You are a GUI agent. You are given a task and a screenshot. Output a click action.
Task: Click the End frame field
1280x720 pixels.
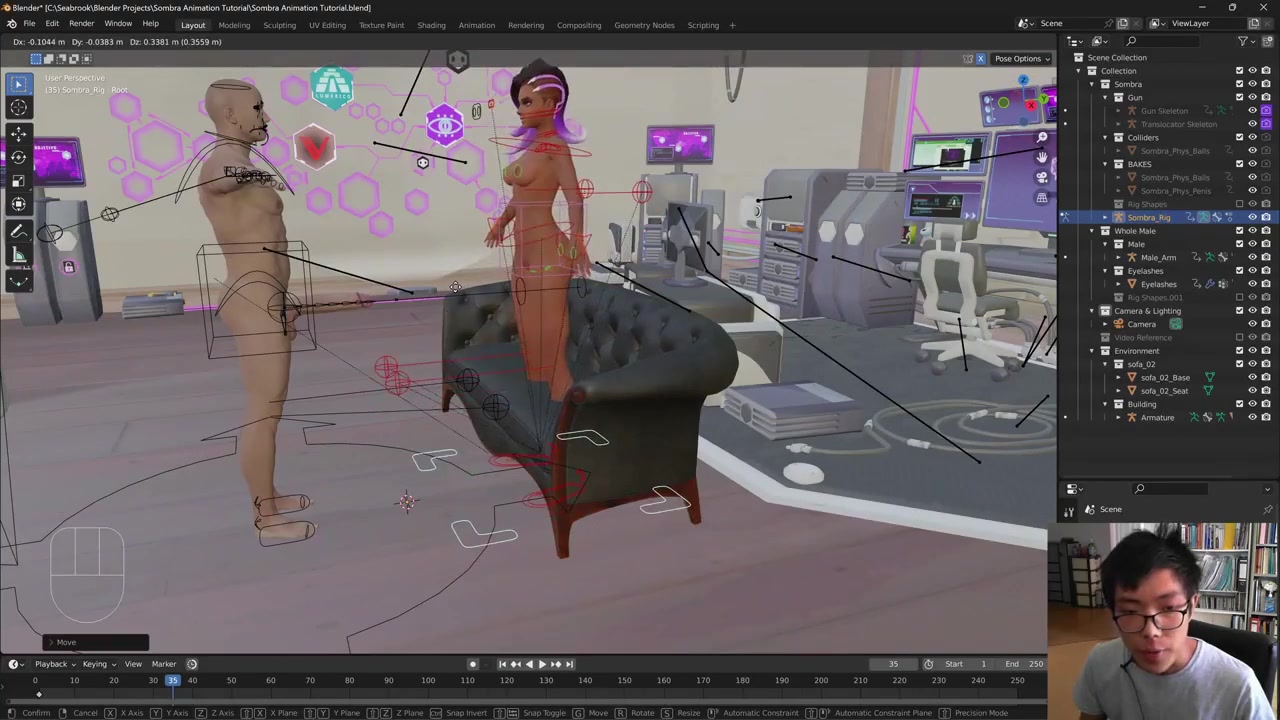point(1025,664)
